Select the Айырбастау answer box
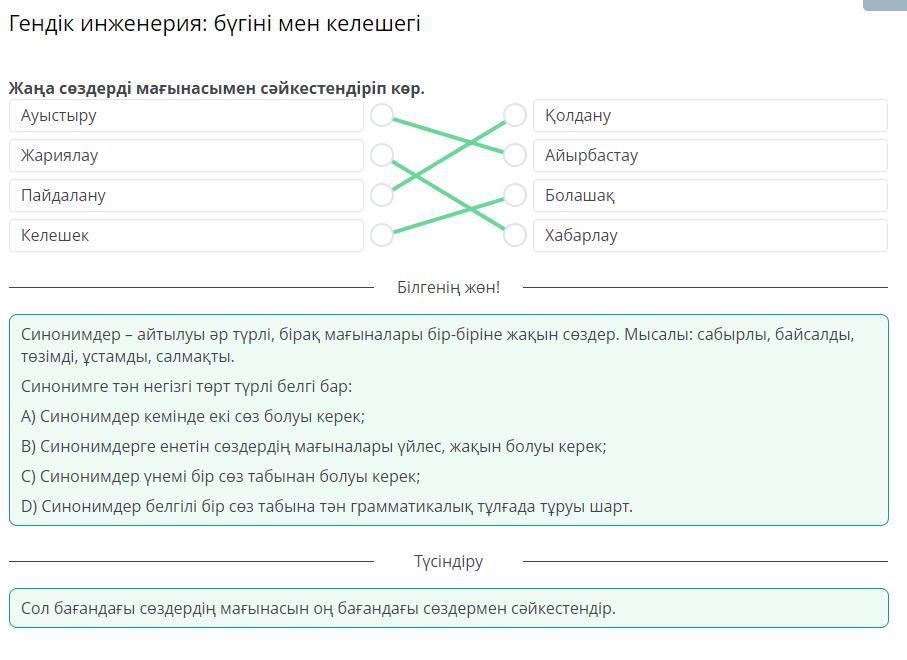The image size is (907, 660). click(710, 155)
